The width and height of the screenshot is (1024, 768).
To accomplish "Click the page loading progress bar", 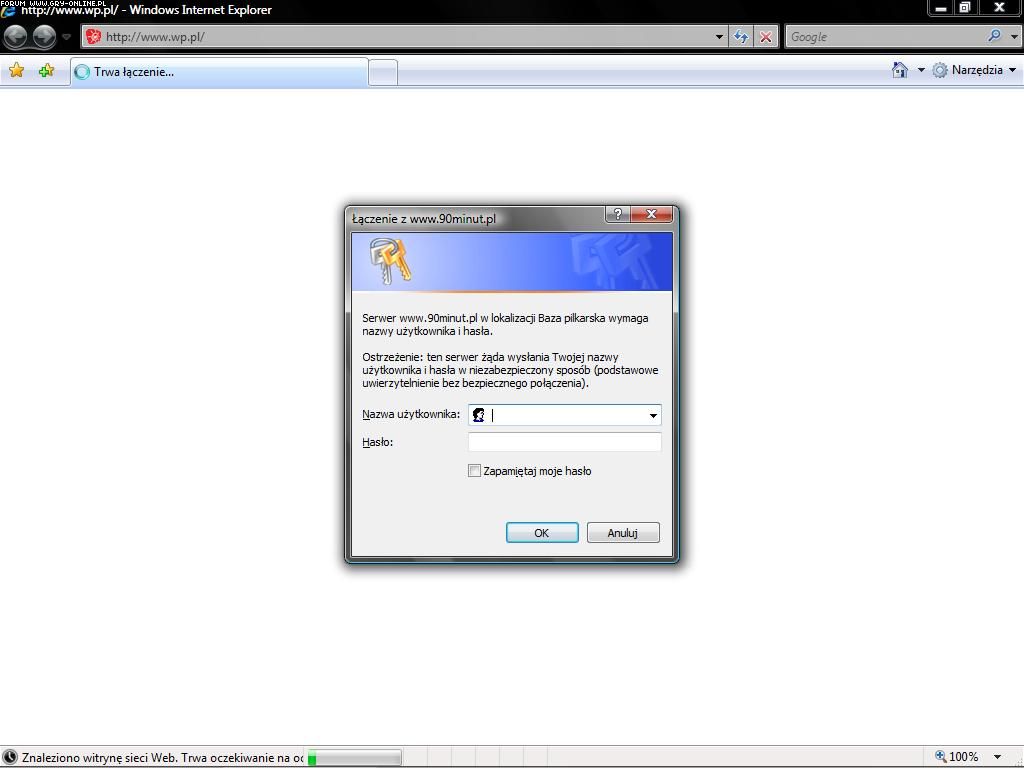I will tap(355, 758).
